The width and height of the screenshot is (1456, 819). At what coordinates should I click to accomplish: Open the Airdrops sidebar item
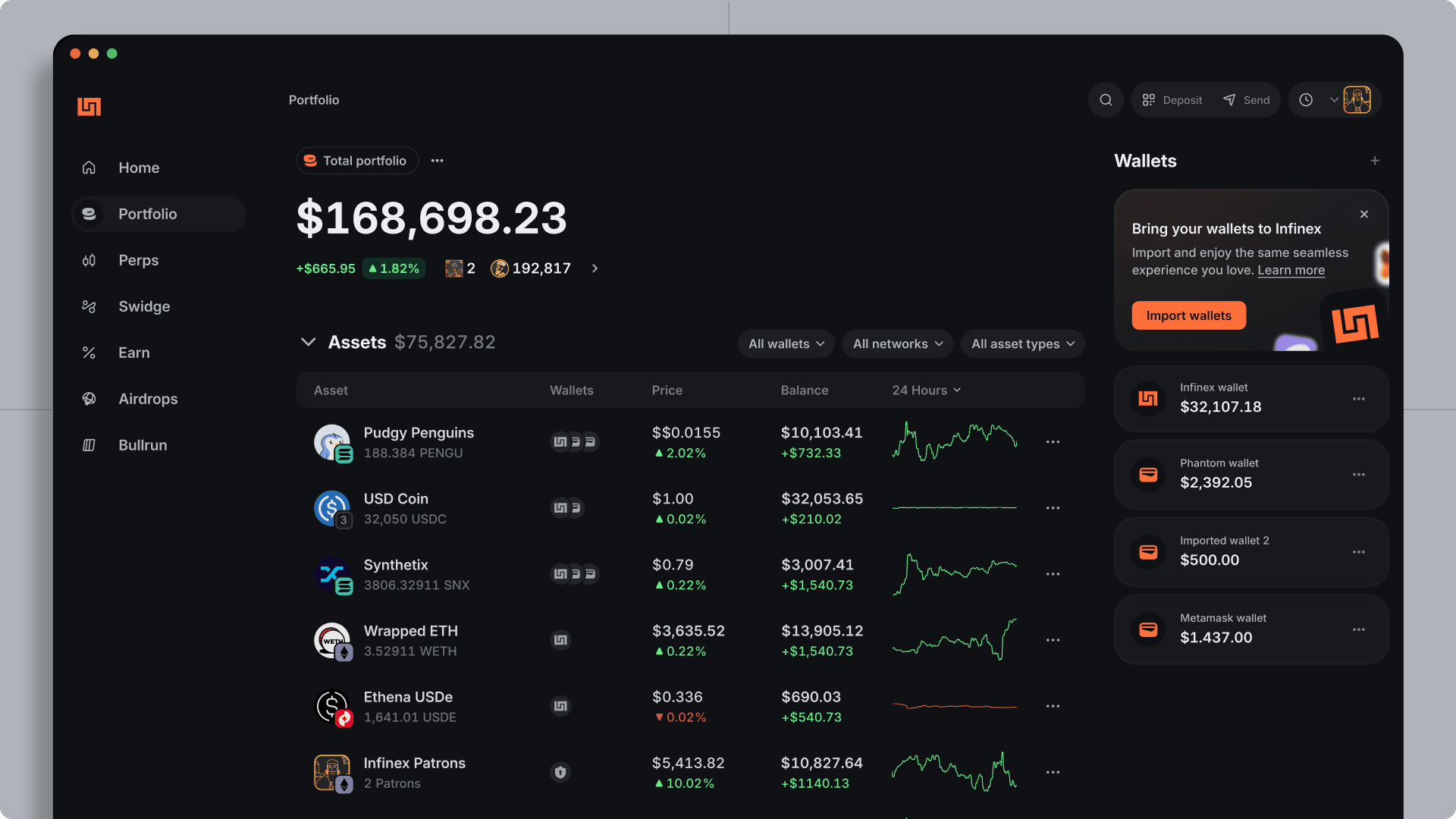pyautogui.click(x=148, y=399)
